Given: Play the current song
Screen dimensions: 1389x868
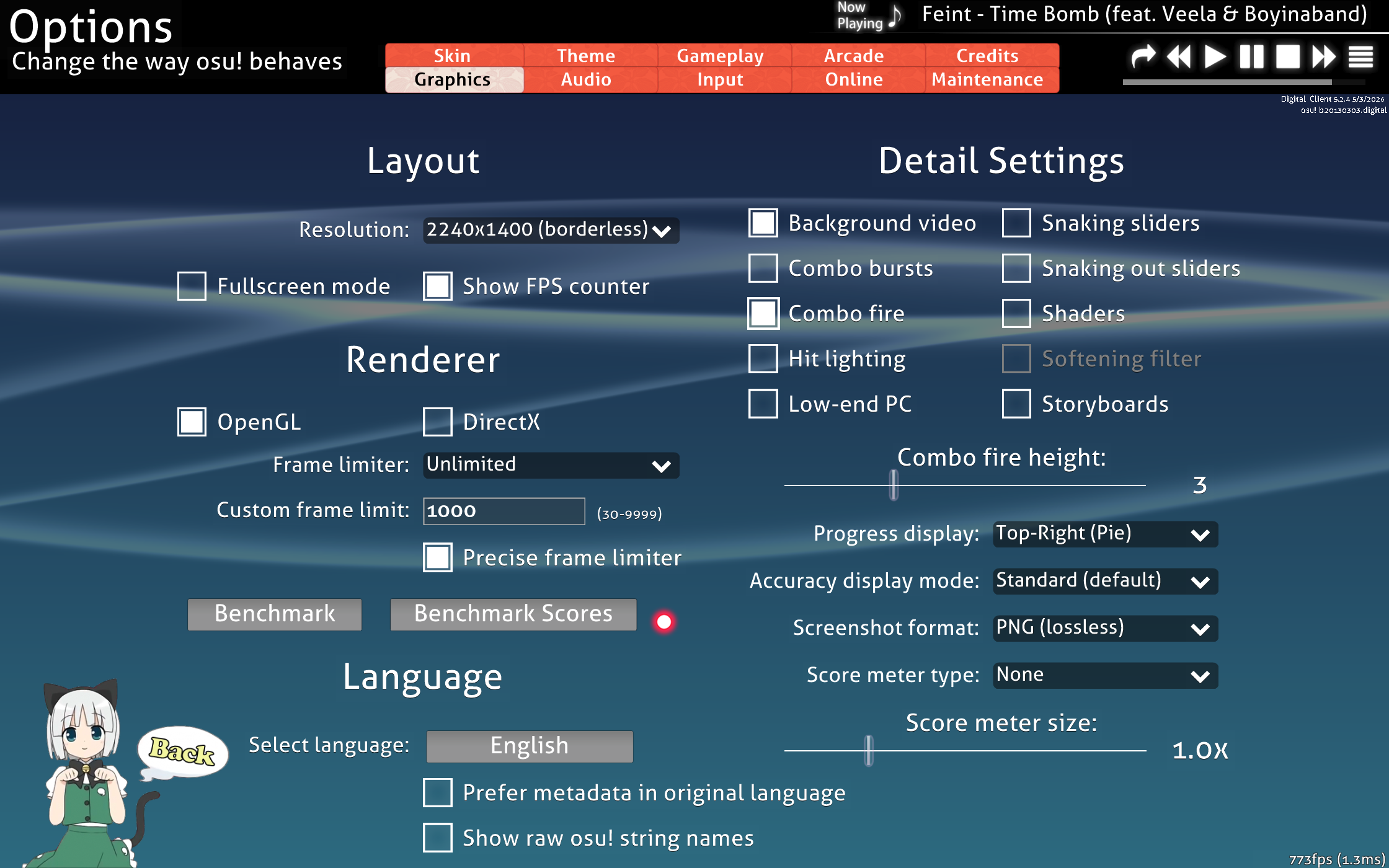Looking at the screenshot, I should [1215, 57].
